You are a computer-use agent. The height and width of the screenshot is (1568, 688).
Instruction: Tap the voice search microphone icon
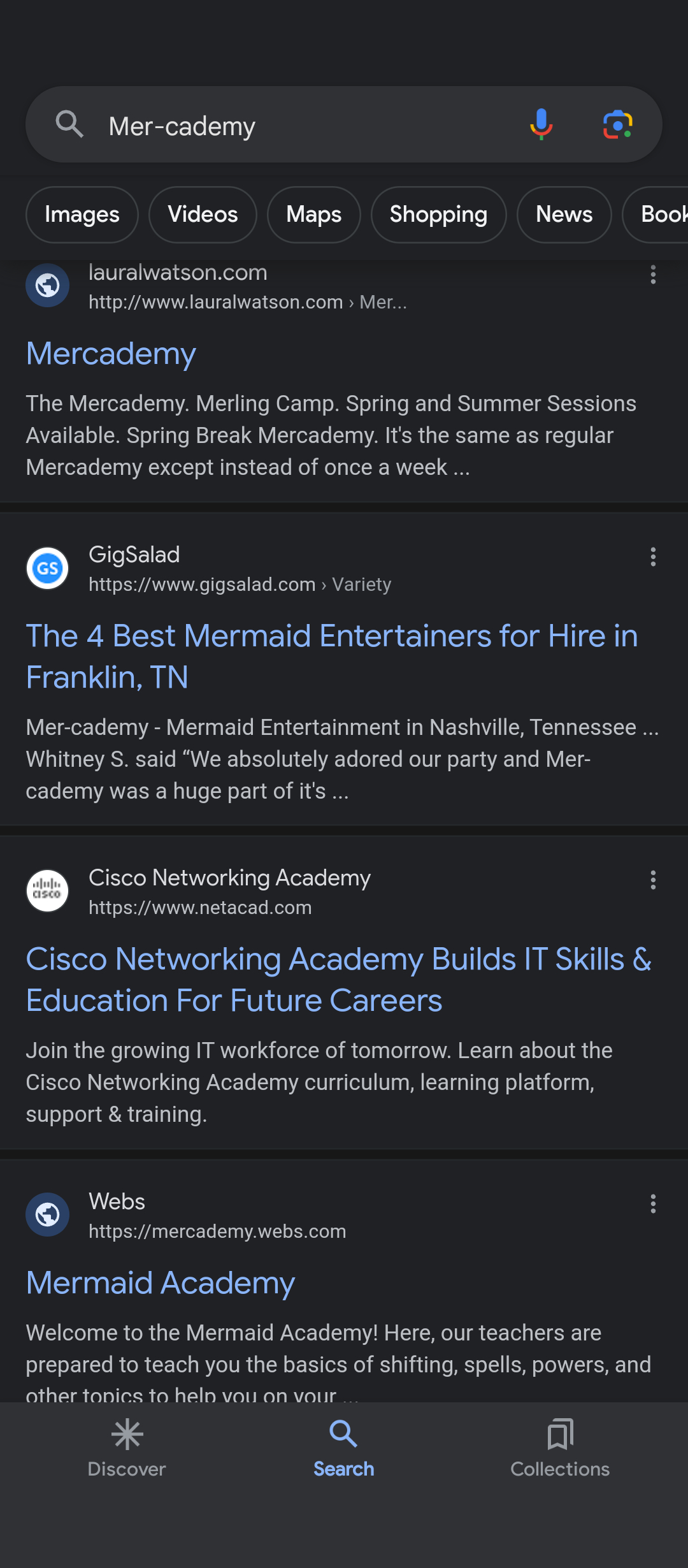pyautogui.click(x=541, y=124)
